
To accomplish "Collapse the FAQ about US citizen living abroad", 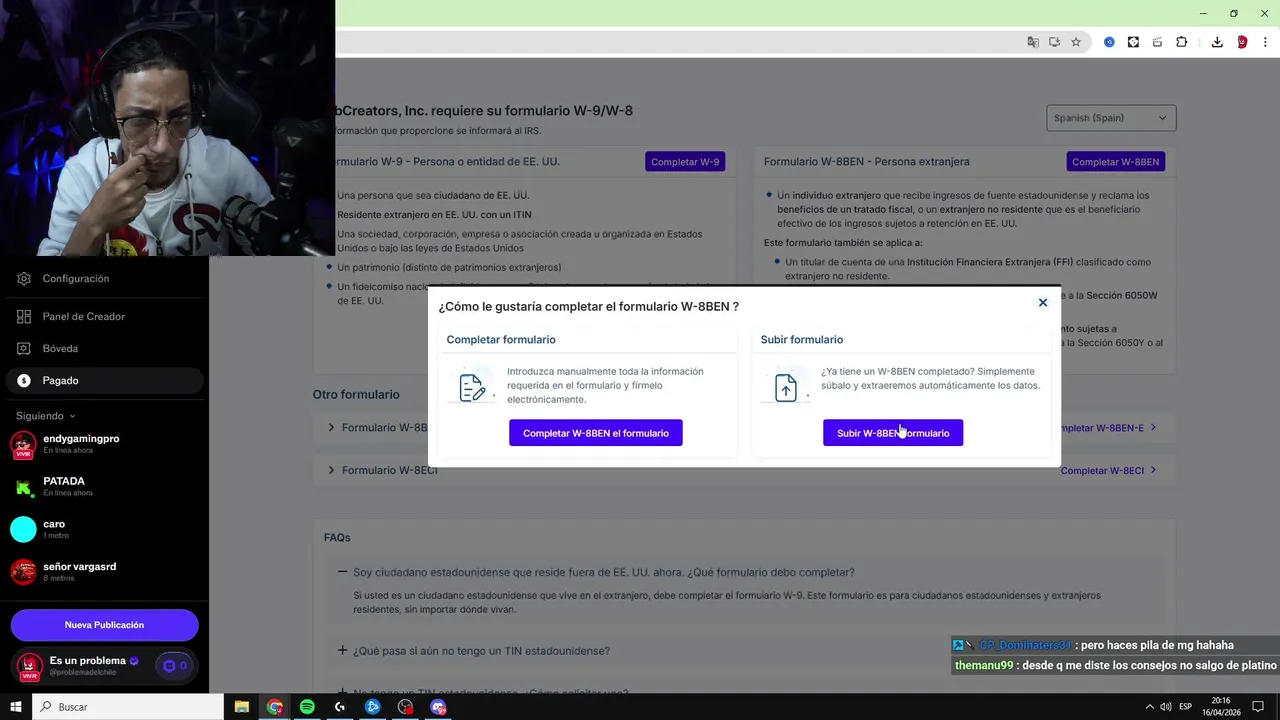I will click(x=342, y=572).
